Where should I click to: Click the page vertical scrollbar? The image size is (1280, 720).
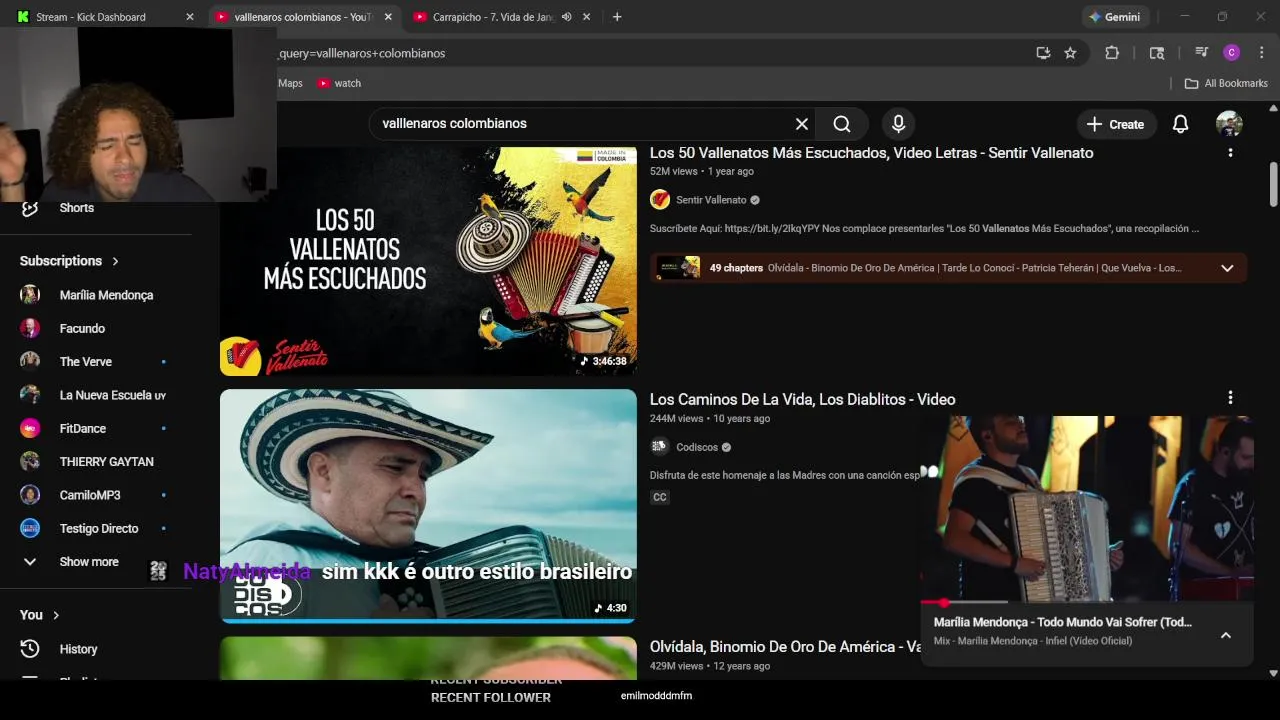(1273, 184)
